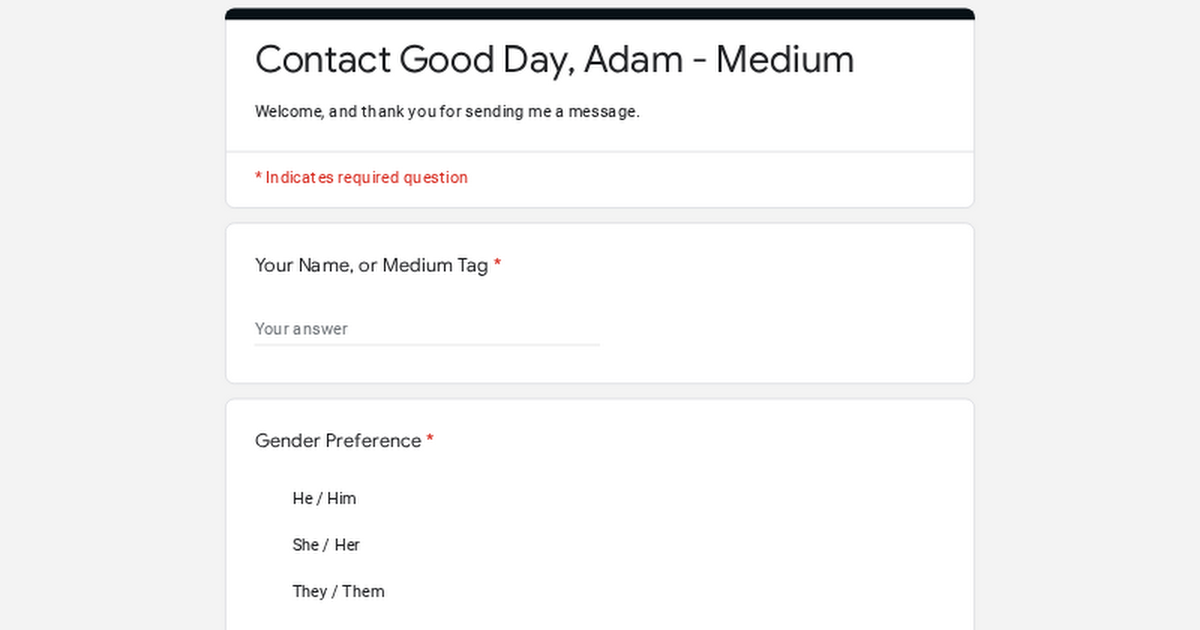
Task: Click the "Your answer" name text field
Action: coord(426,329)
